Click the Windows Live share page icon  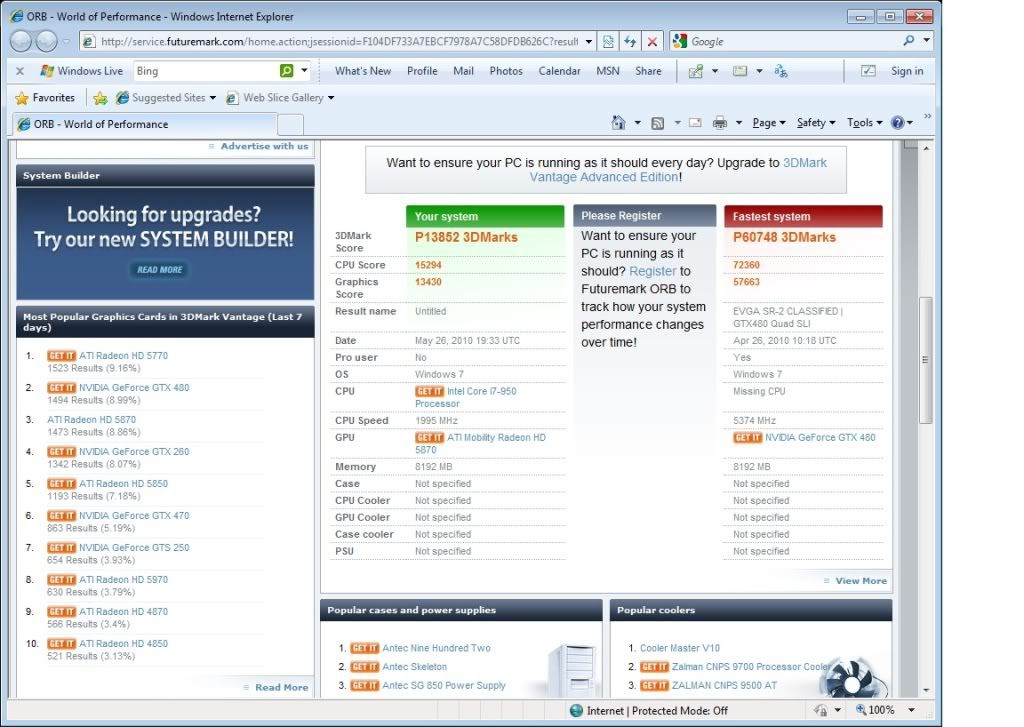click(x=696, y=71)
